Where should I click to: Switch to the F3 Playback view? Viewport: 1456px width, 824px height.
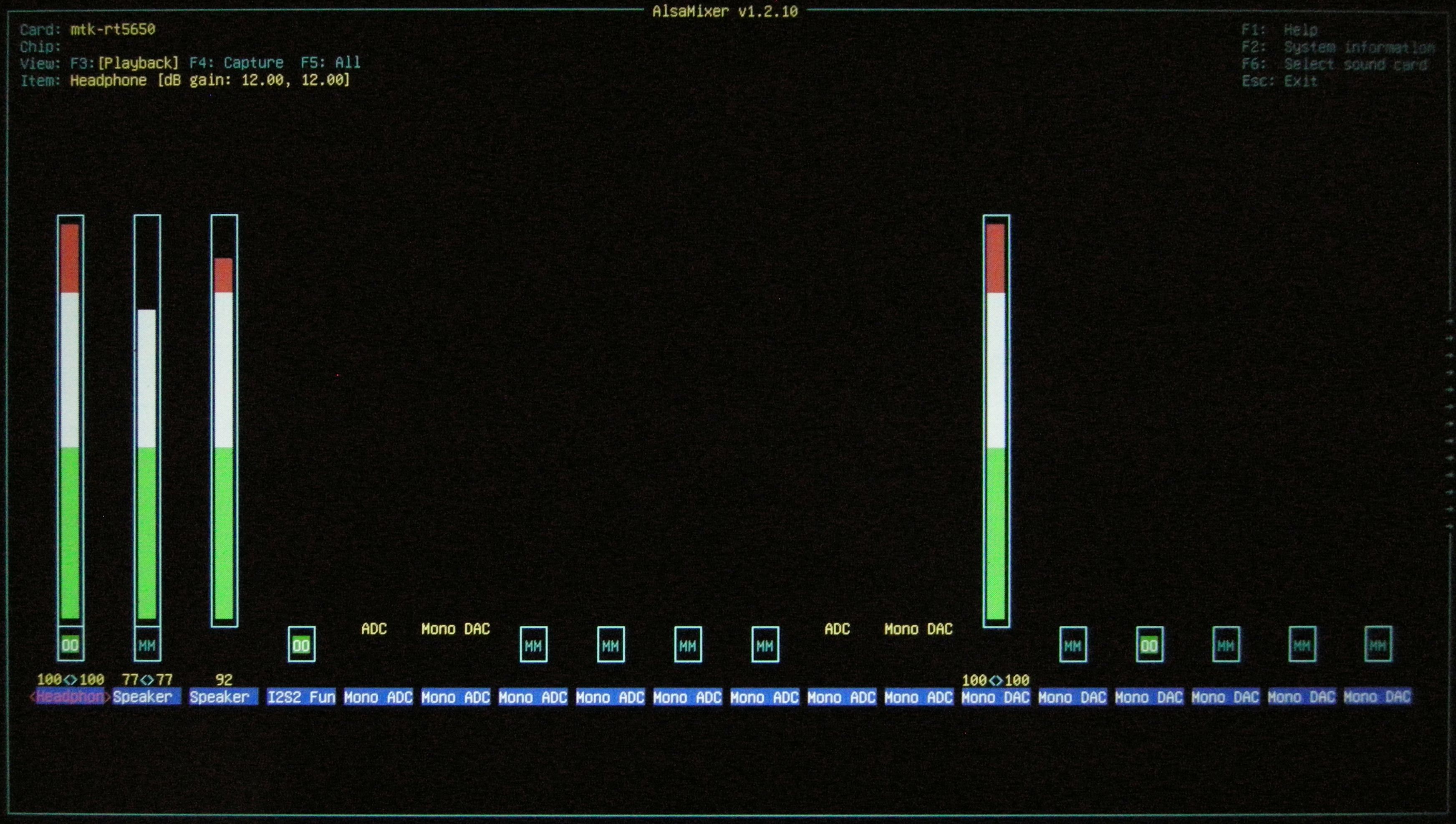point(124,63)
